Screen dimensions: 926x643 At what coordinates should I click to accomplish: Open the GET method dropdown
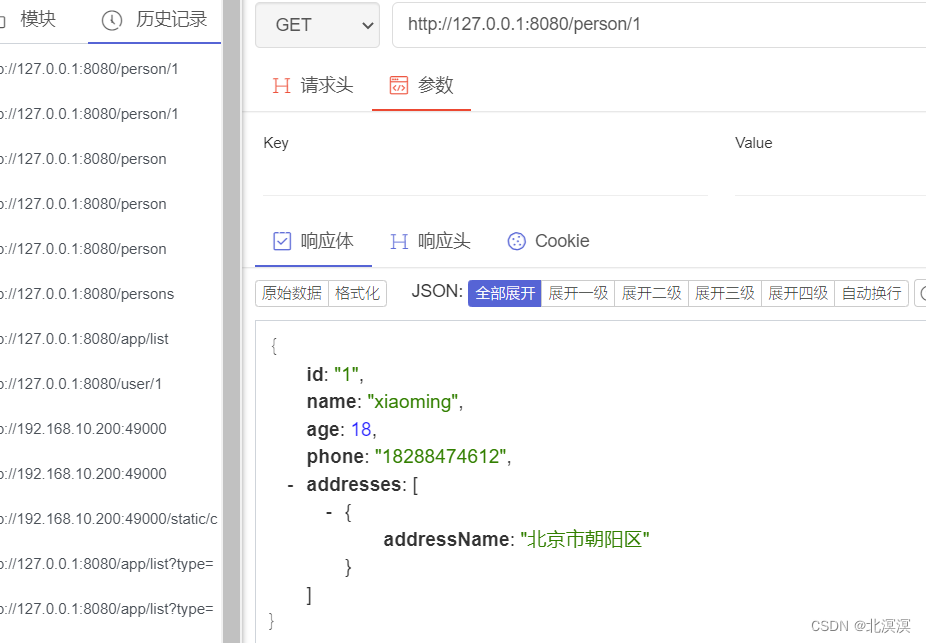(x=317, y=25)
